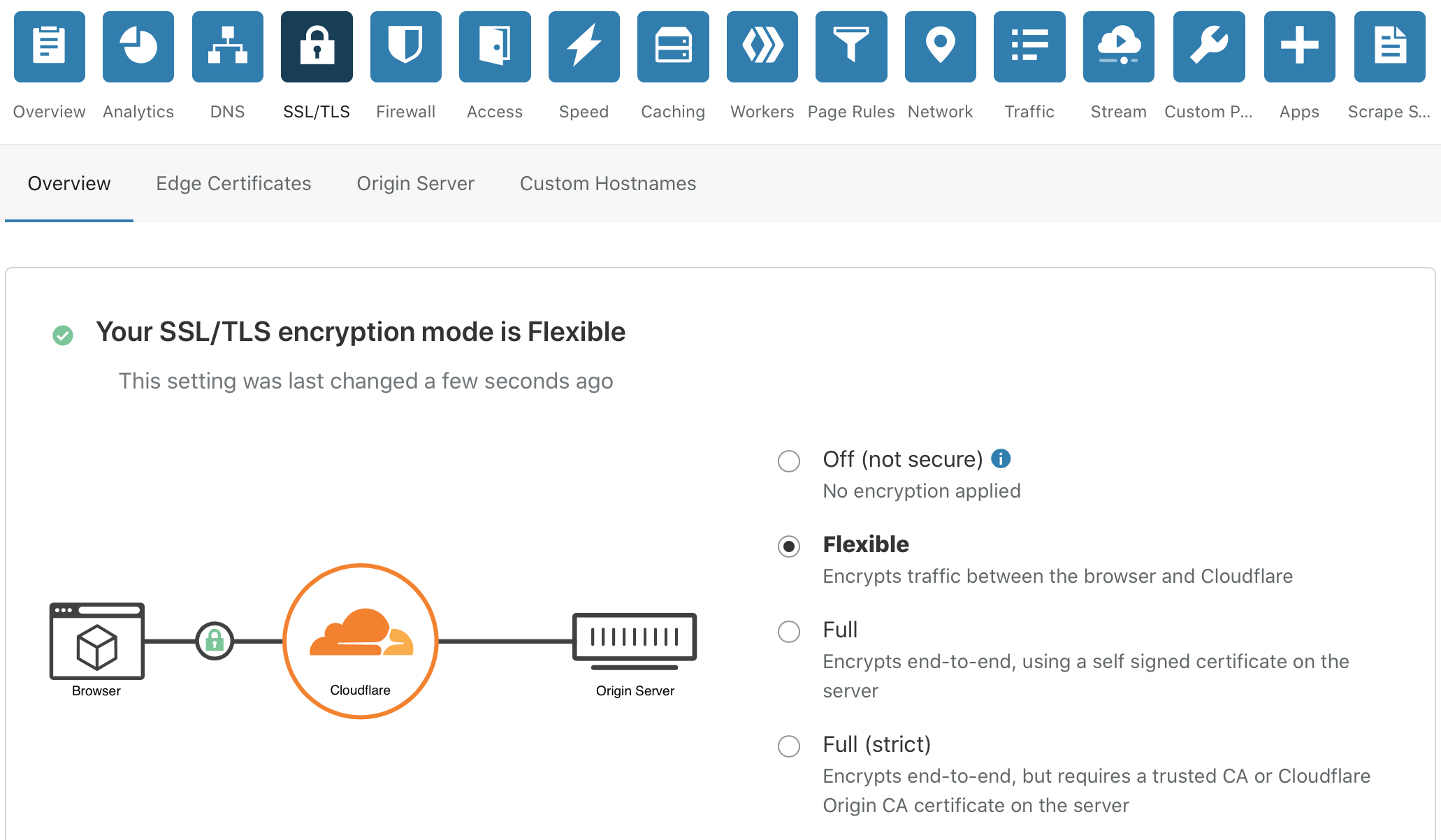Viewport: 1441px width, 840px height.
Task: Open the DNS network tree icon
Action: click(x=228, y=47)
